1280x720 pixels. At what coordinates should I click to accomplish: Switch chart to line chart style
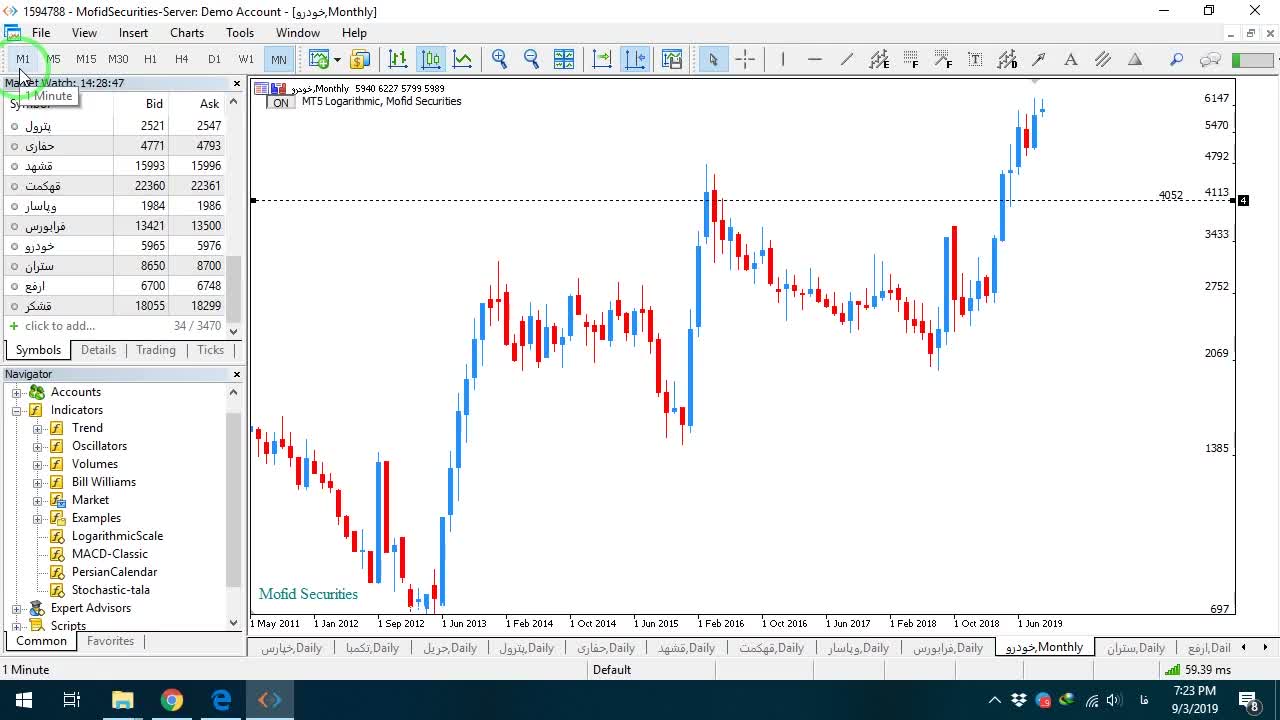click(x=462, y=59)
